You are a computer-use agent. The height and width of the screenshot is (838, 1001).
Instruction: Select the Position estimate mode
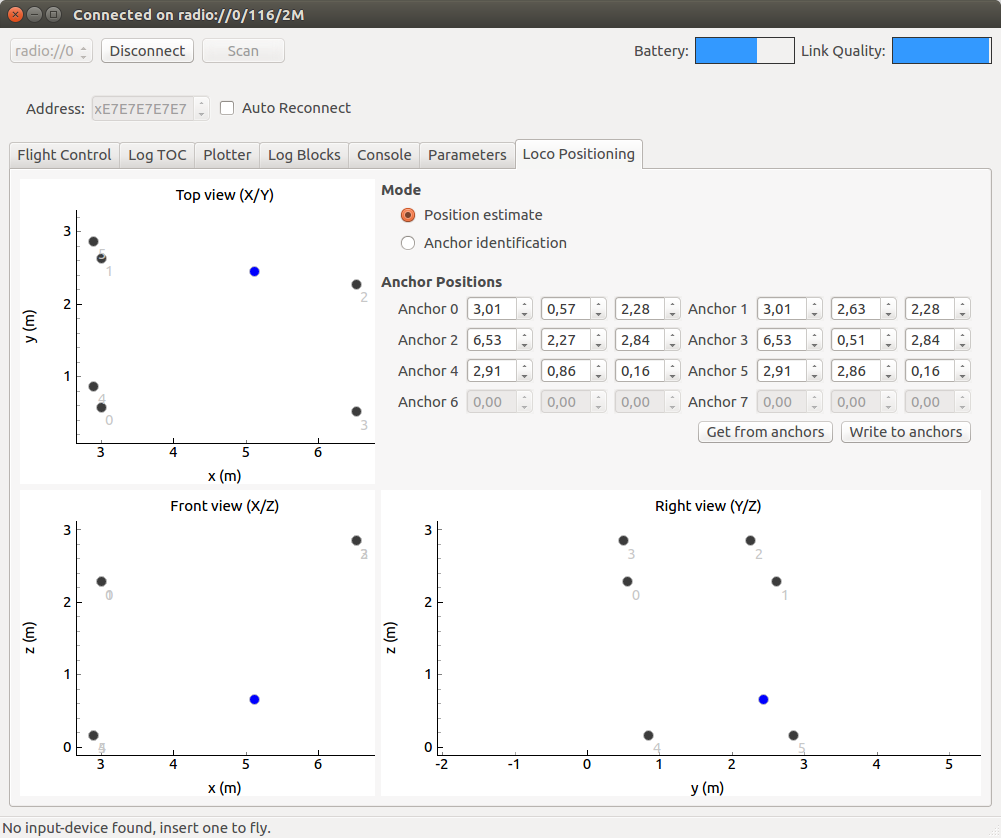click(x=407, y=215)
